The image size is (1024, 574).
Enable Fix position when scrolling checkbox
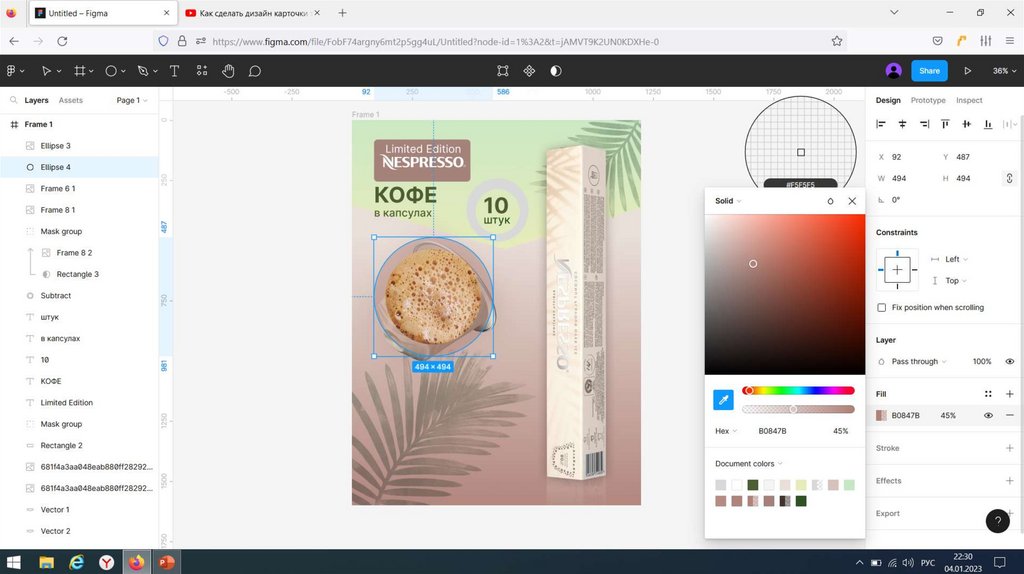tap(881, 308)
